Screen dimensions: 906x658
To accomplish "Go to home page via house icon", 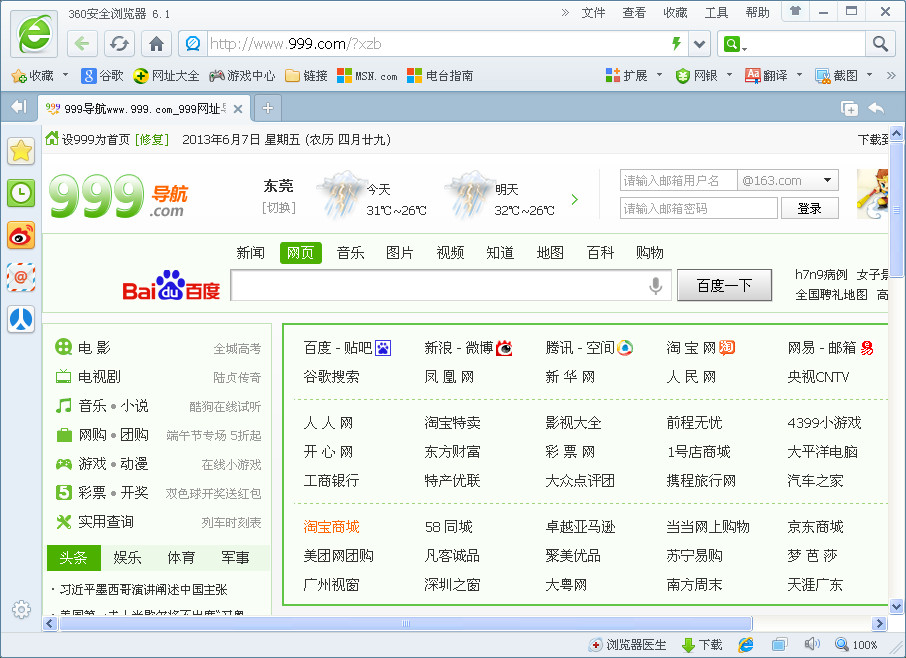I will (157, 44).
